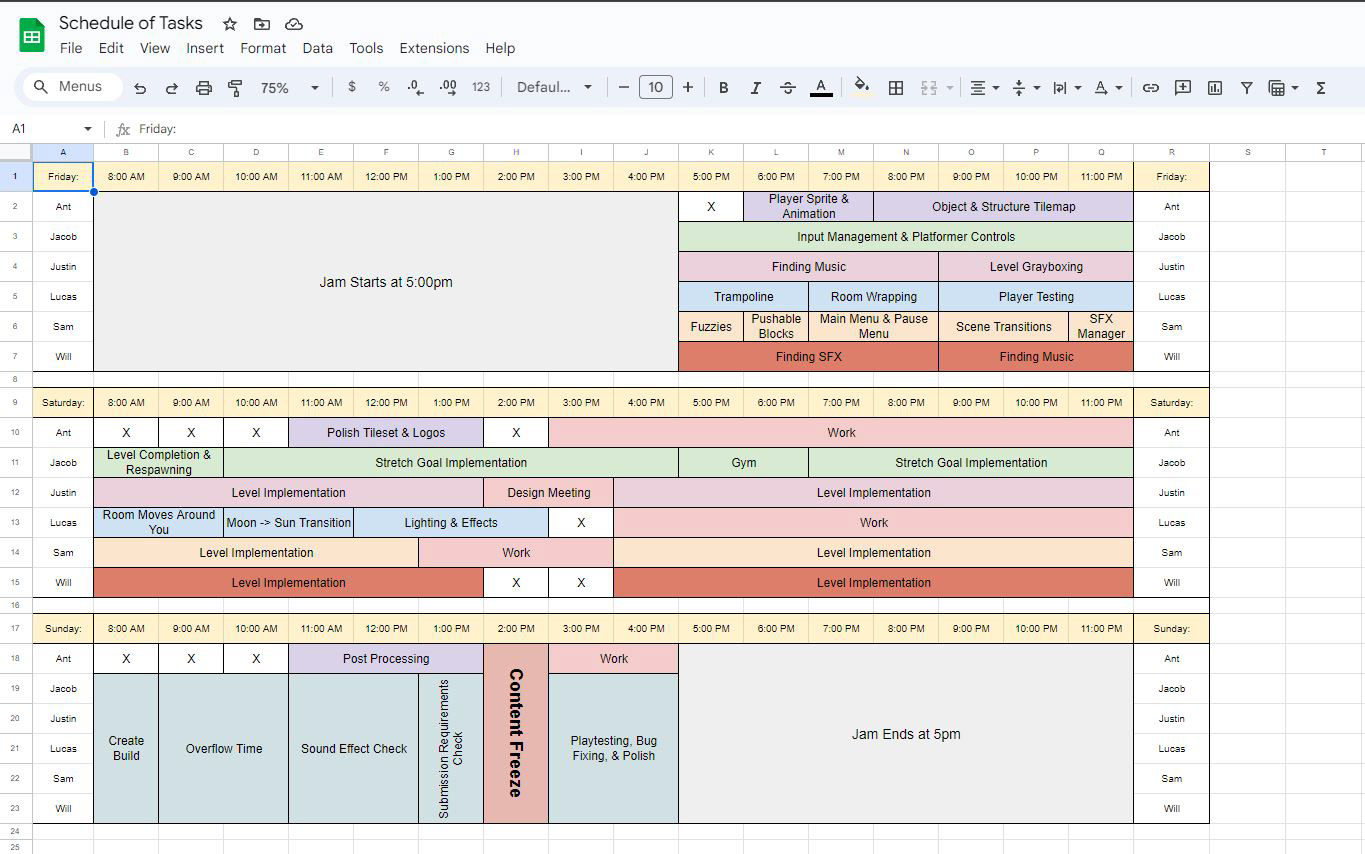This screenshot has height=854, width=1365.
Task: Open the fill color bucket
Action: click(862, 88)
